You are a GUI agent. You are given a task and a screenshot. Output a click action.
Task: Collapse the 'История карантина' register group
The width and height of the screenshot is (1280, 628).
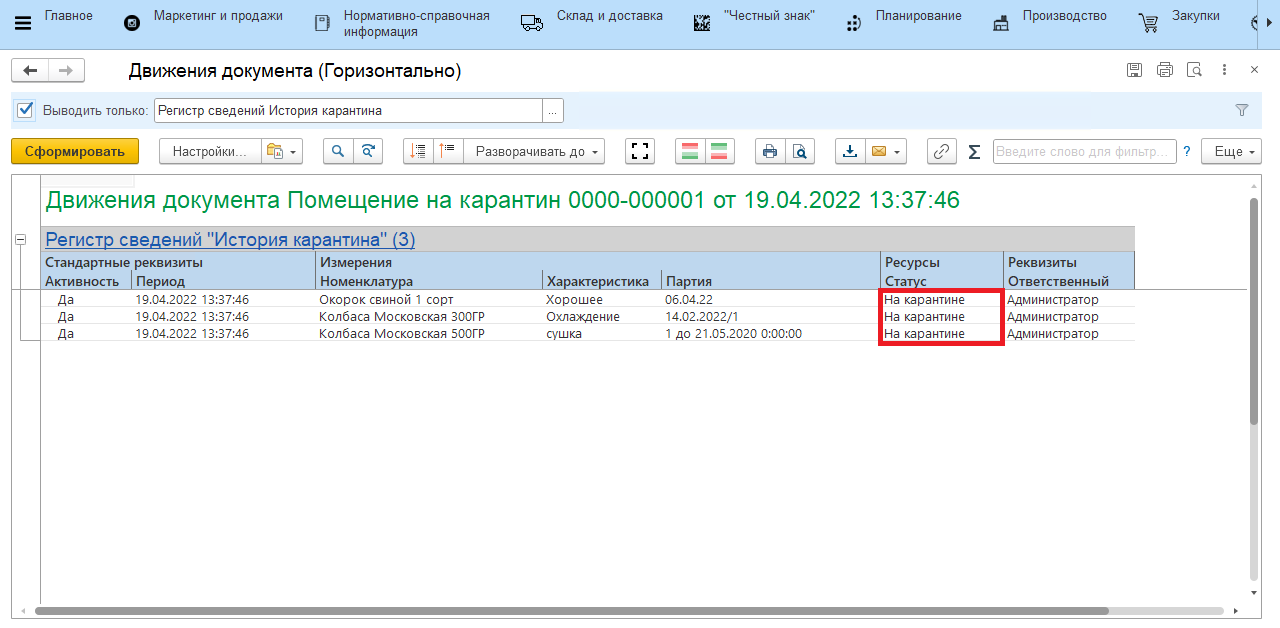[x=20, y=240]
